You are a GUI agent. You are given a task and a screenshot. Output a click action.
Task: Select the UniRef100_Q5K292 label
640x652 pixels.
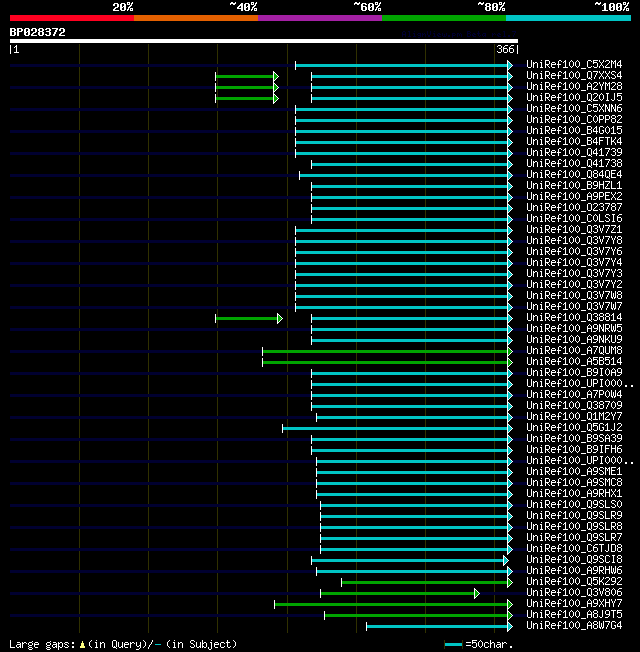click(x=574, y=581)
